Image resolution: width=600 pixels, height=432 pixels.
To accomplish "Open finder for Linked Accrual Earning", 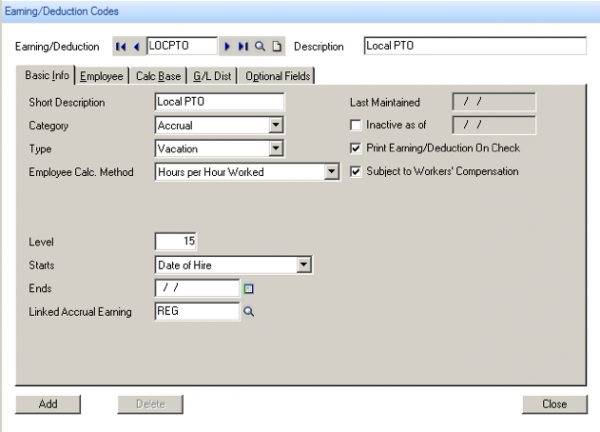I will pyautogui.click(x=250, y=312).
